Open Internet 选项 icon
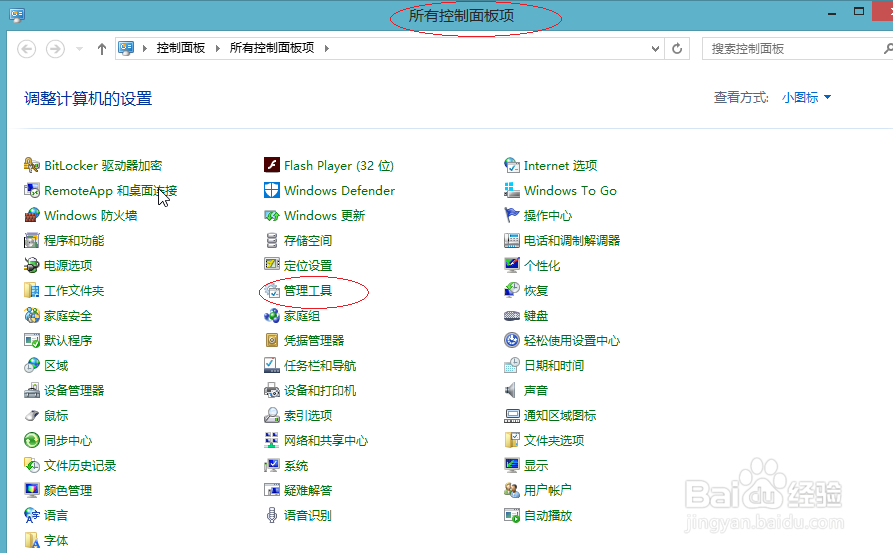The width and height of the screenshot is (893, 553). point(512,166)
